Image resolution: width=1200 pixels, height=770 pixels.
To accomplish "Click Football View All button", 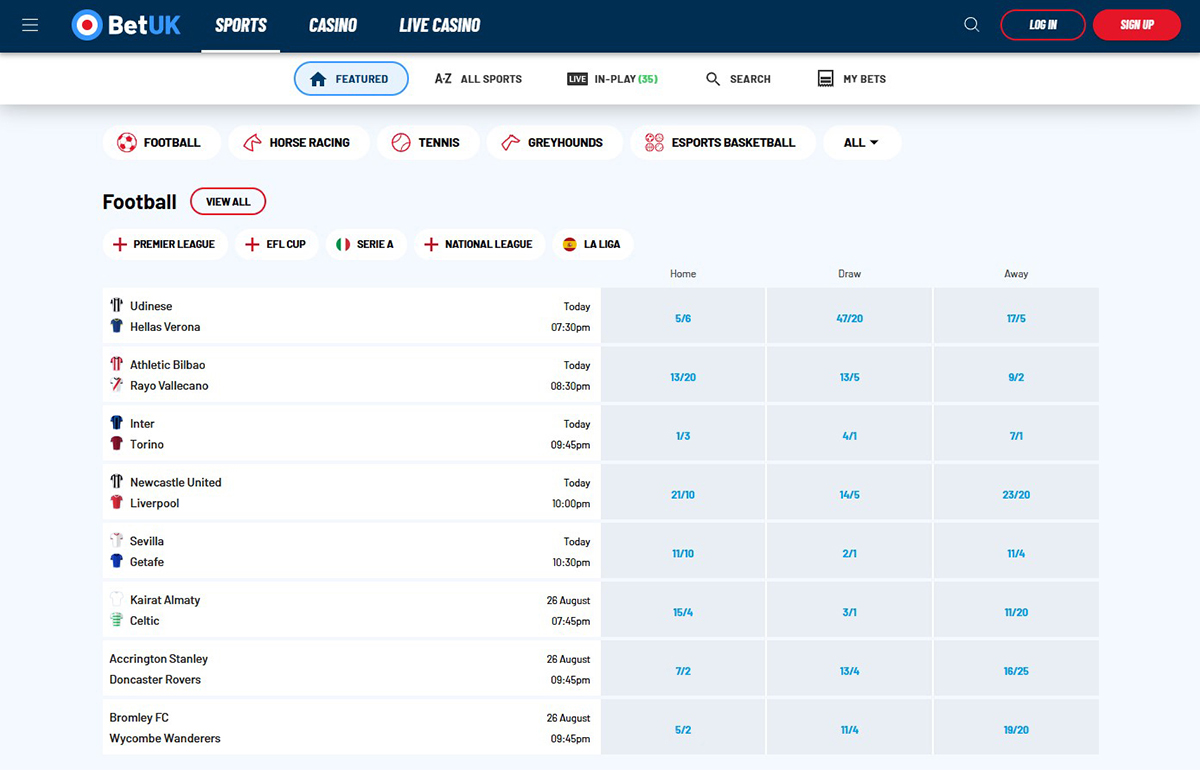I will [228, 202].
